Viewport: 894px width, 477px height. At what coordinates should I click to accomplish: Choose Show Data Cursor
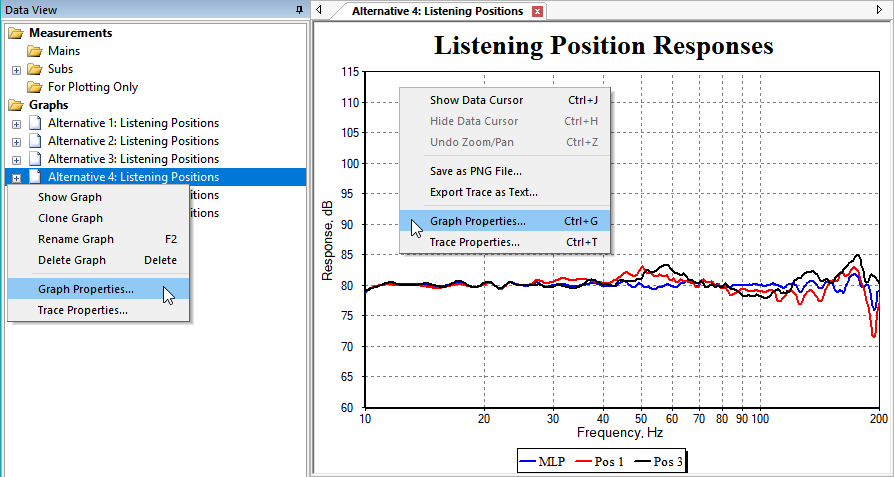505,100
